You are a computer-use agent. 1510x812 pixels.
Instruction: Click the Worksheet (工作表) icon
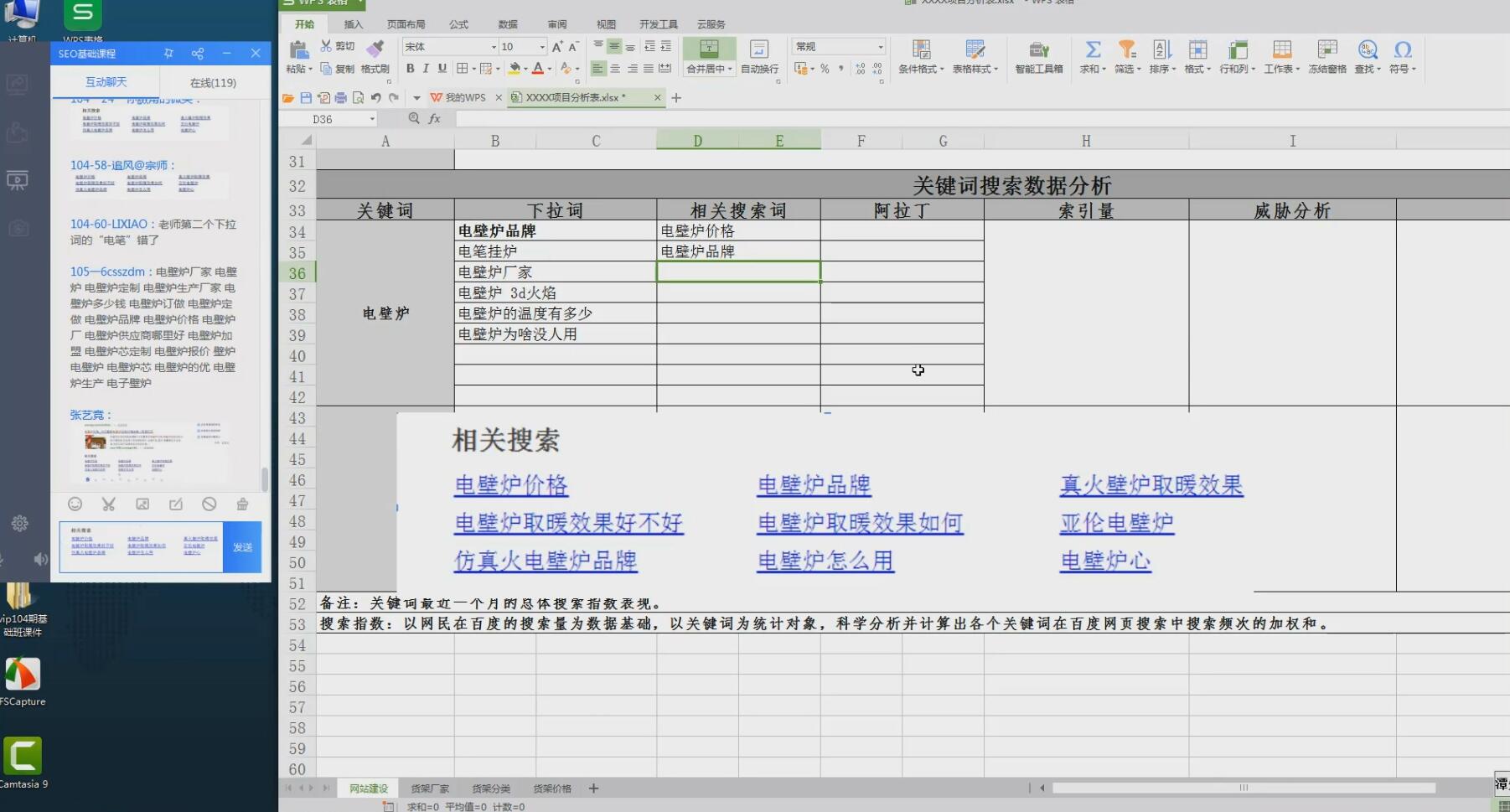tap(1281, 49)
